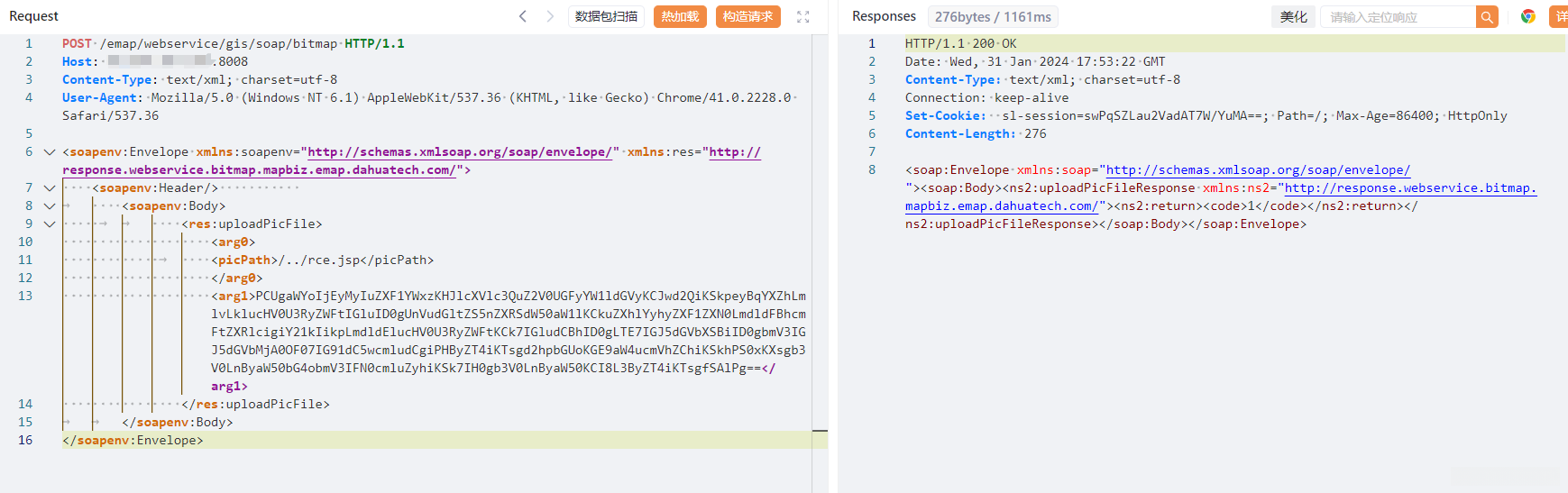Viewport: 1568px width, 493px height.
Task: Click the 构造请求 button
Action: tap(747, 16)
